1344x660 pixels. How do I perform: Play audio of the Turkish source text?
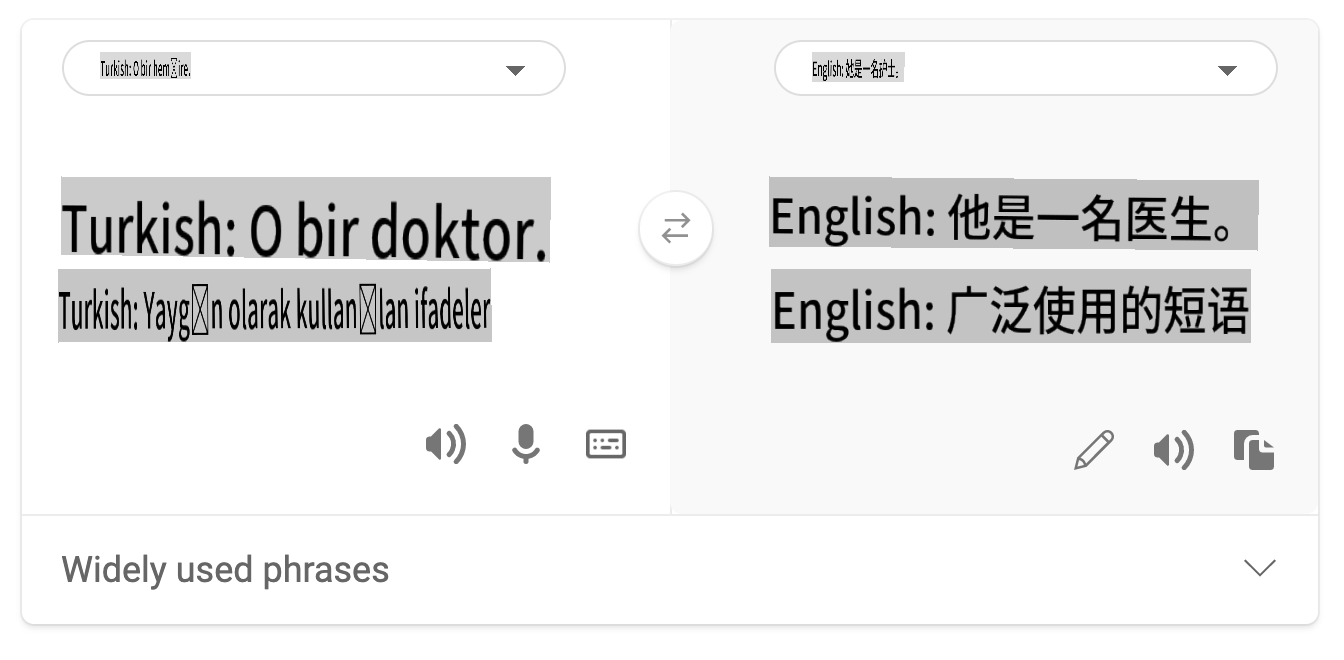[x=445, y=444]
